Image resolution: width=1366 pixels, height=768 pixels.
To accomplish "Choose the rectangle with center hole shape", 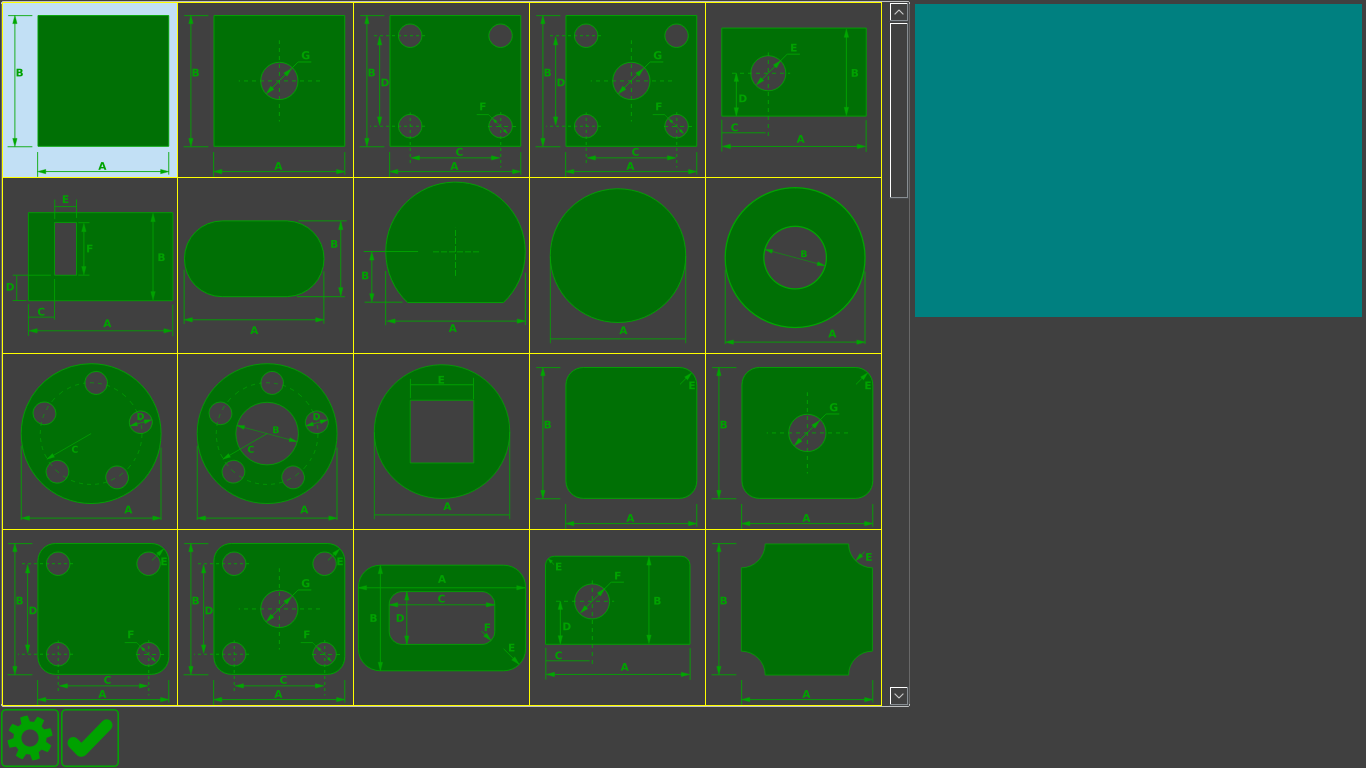I will coord(266,90).
